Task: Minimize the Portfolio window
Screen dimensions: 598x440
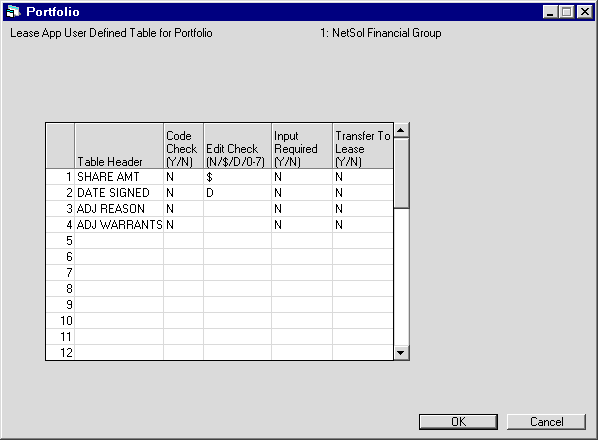Action: pos(550,12)
